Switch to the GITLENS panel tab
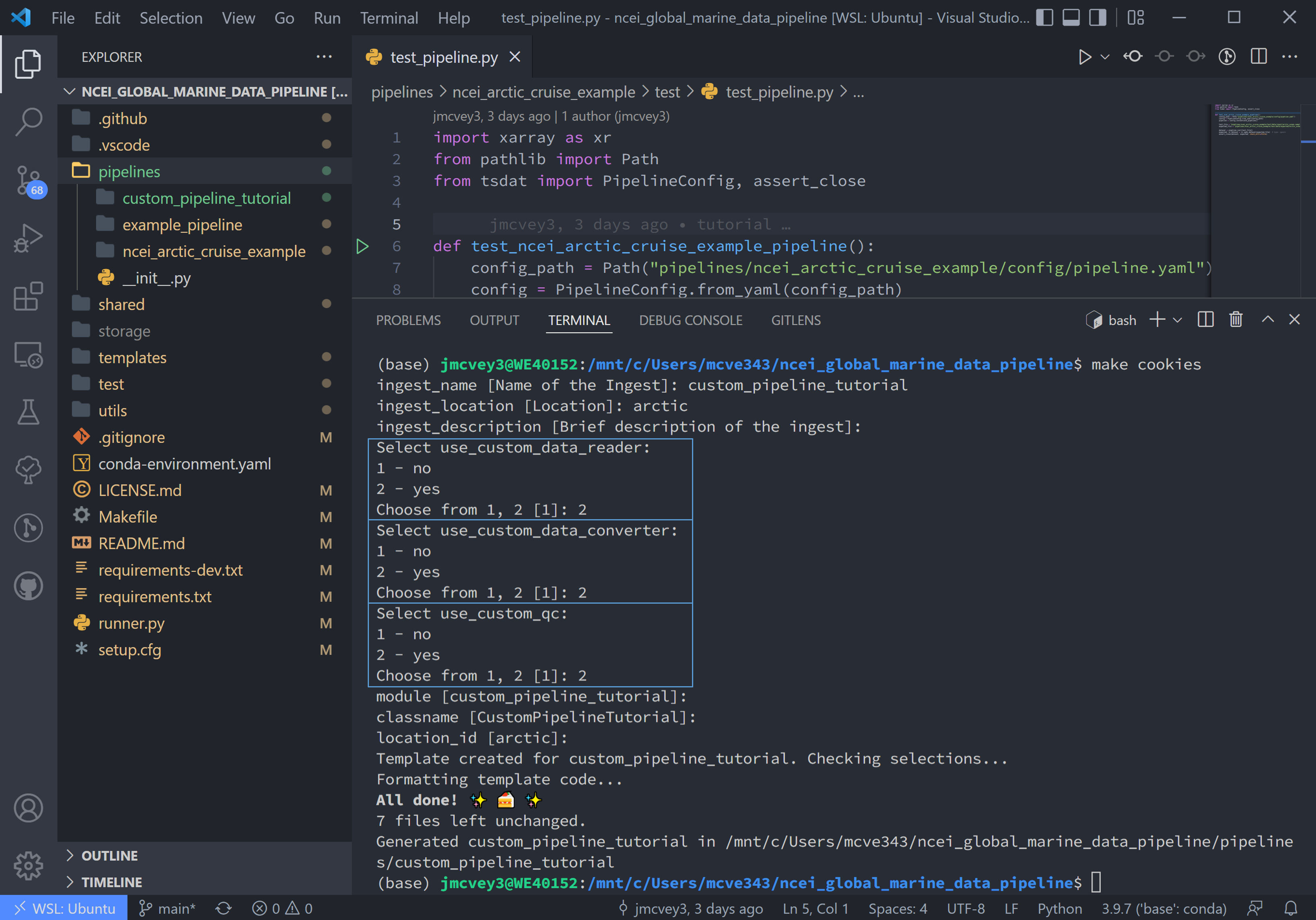The width and height of the screenshot is (1316, 920). click(x=795, y=320)
